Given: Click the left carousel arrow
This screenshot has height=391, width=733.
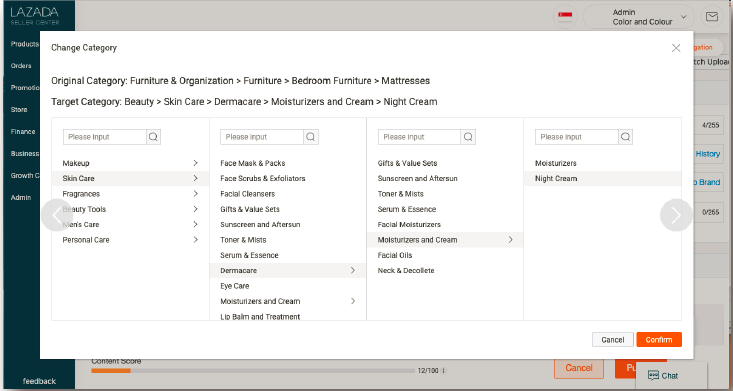Looking at the screenshot, I should 57,215.
